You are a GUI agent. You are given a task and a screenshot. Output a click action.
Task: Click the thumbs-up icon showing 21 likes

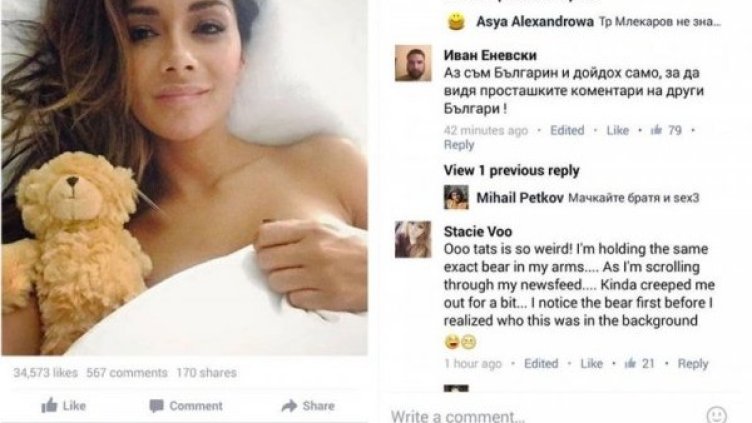click(x=630, y=363)
